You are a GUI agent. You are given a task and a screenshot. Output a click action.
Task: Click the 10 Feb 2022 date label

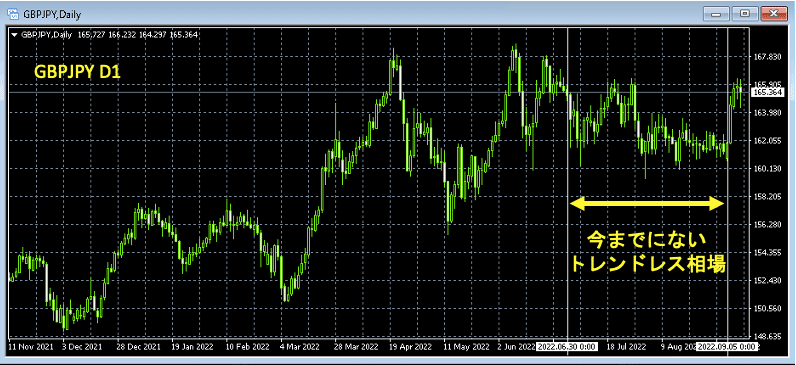click(x=248, y=347)
